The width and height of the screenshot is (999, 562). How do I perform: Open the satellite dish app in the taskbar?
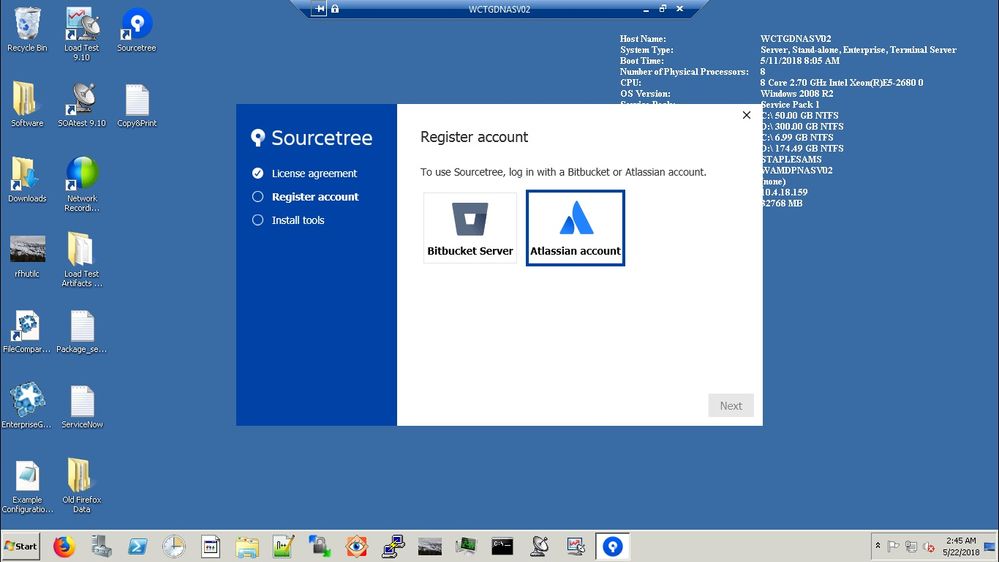point(539,547)
